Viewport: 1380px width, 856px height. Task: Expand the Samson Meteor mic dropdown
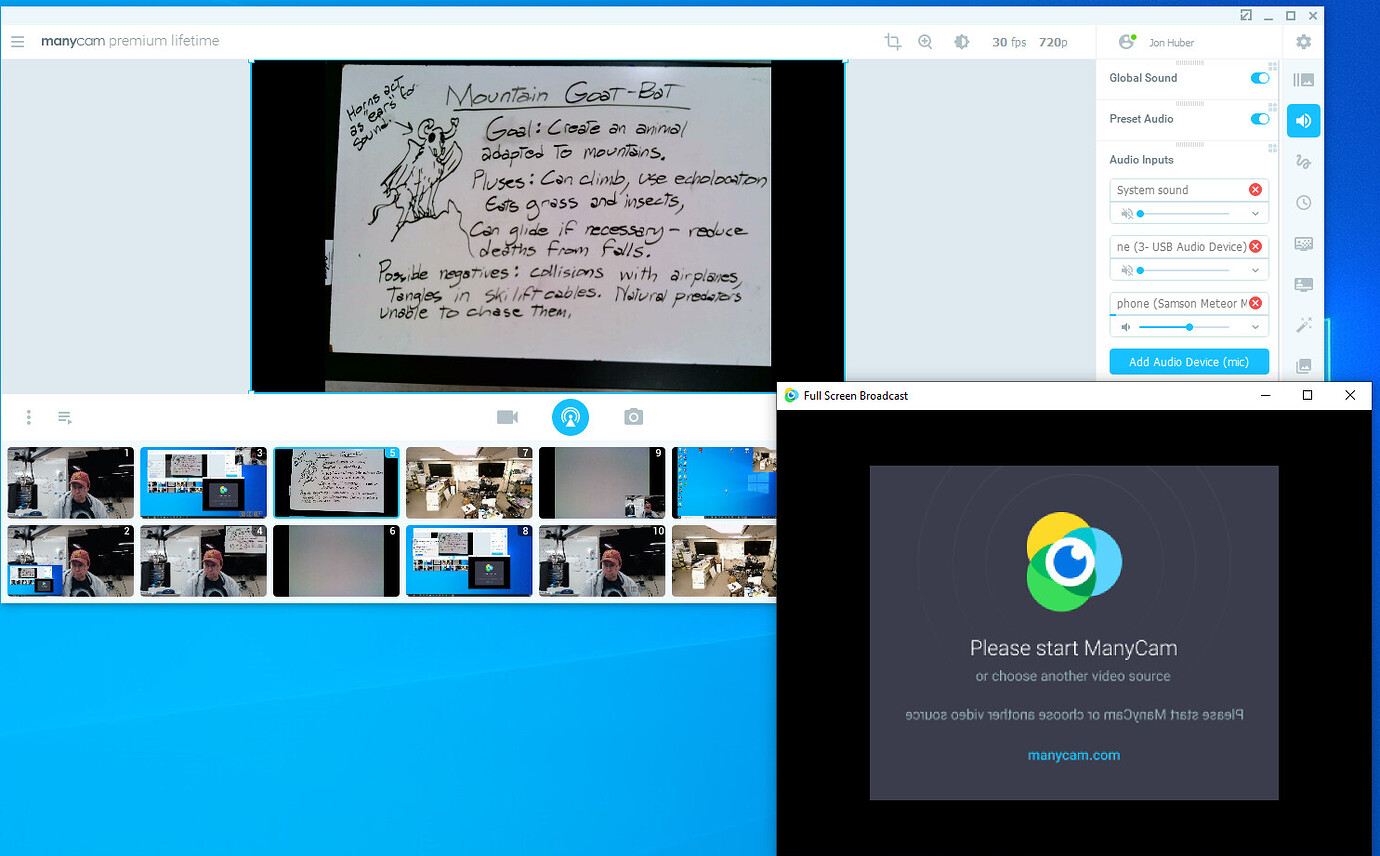[x=1255, y=327]
